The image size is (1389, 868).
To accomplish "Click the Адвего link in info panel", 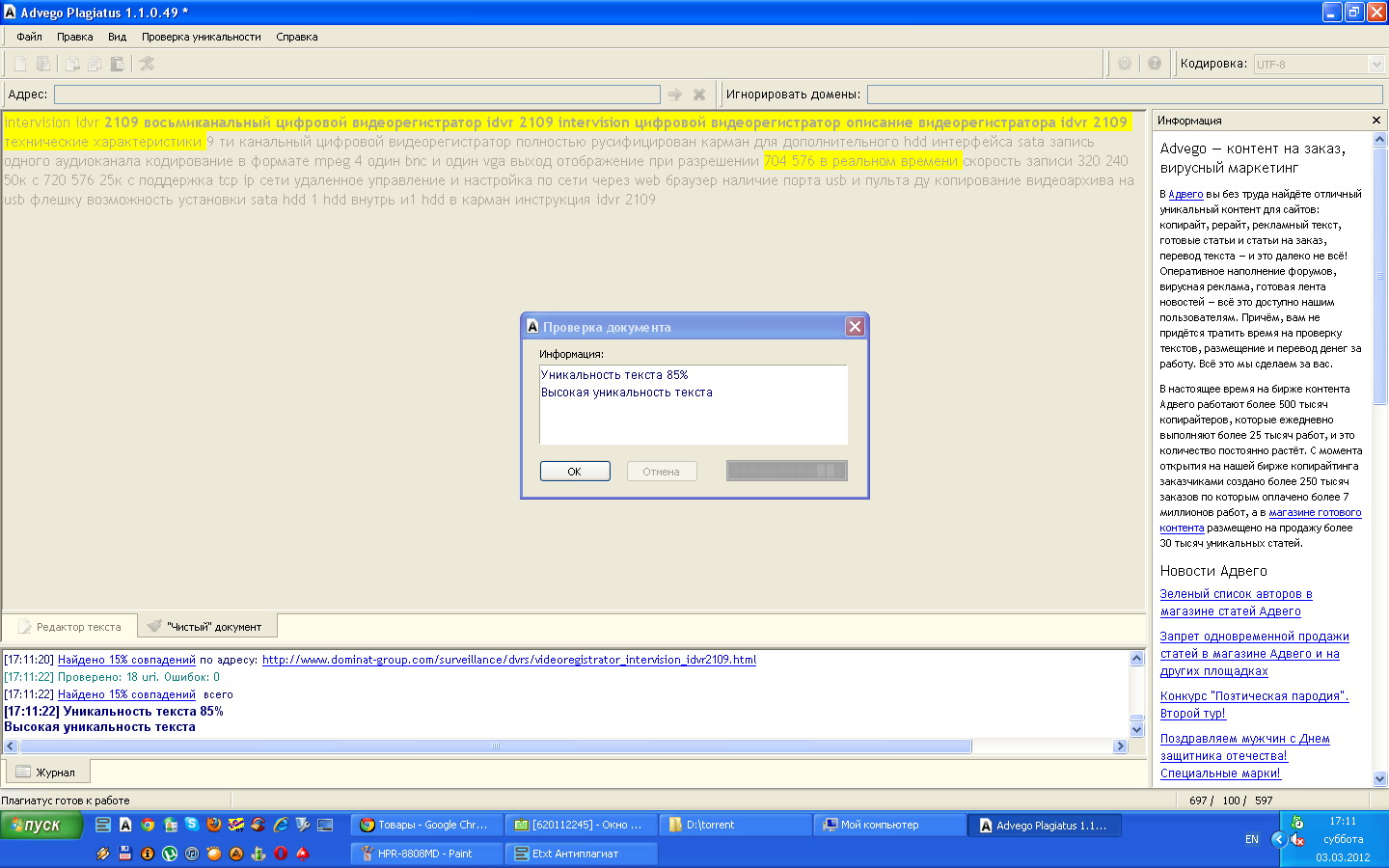I will pyautogui.click(x=1185, y=194).
